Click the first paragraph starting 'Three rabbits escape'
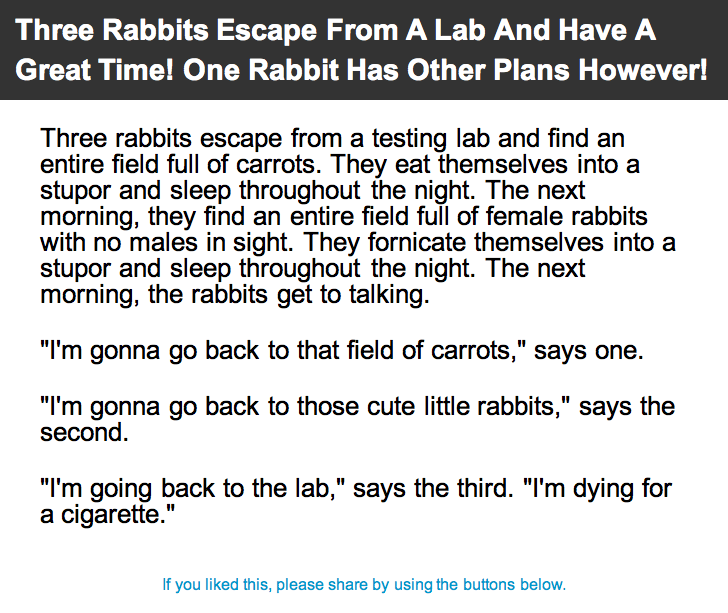Image resolution: width=728 pixels, height=613 pixels. 358,216
